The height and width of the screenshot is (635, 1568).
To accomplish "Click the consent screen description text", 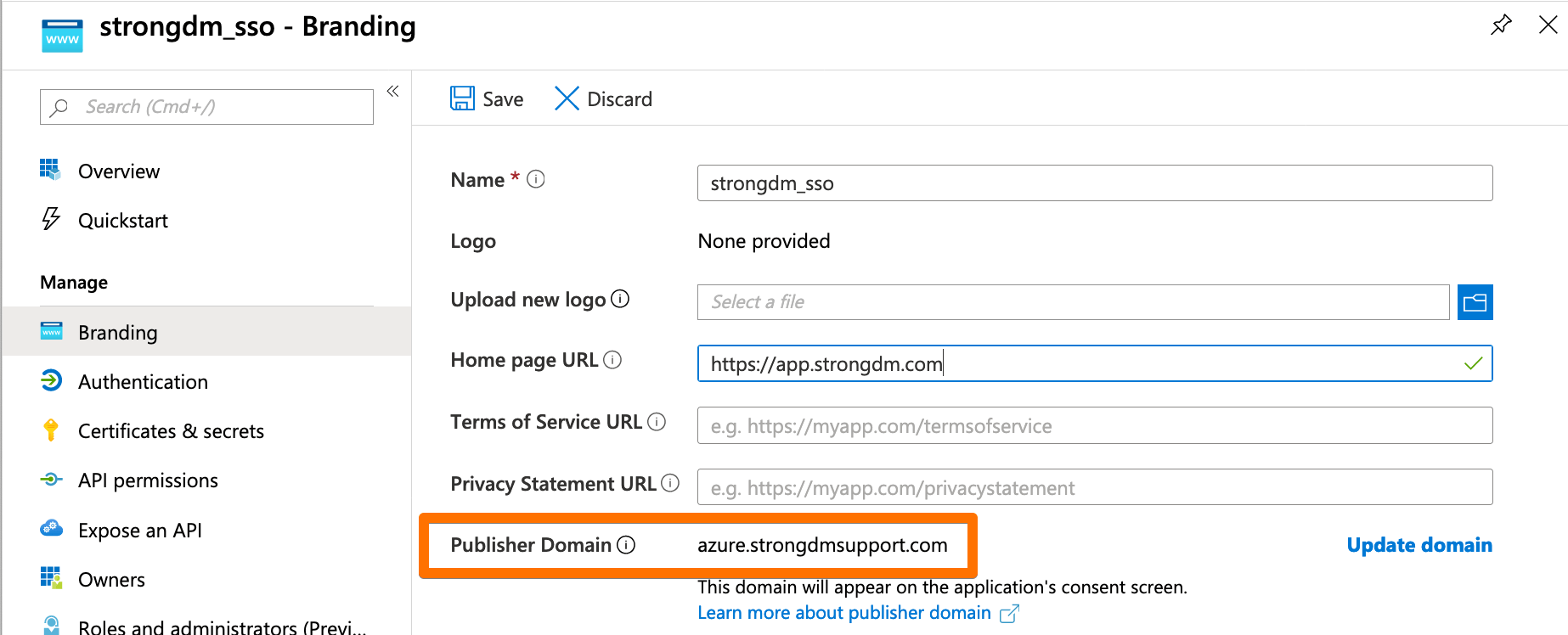I will click(942, 587).
